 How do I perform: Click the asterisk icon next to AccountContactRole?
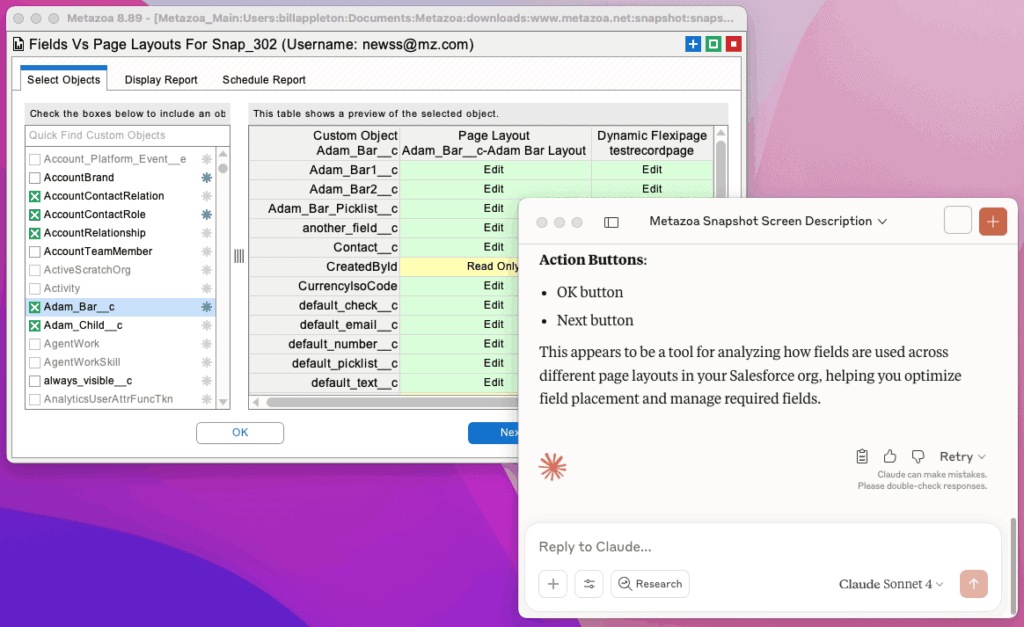(x=206, y=214)
